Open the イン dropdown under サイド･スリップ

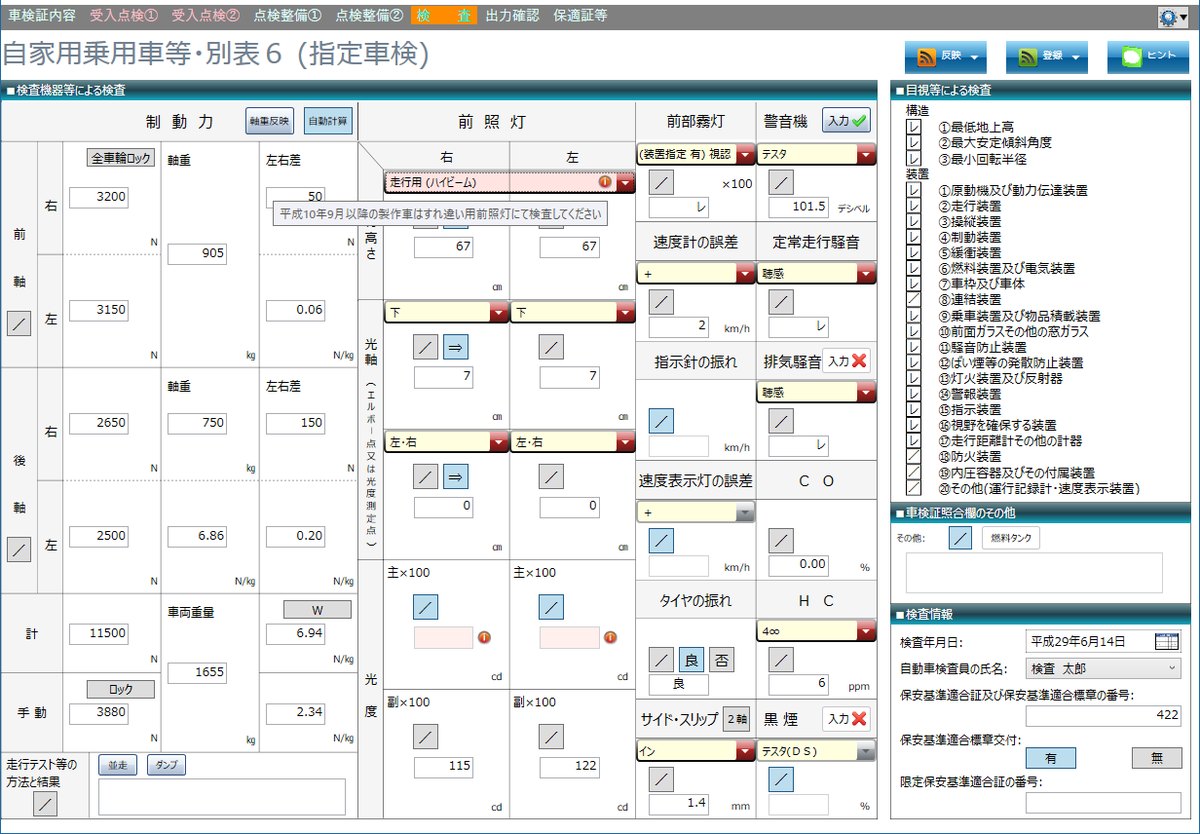pos(745,750)
